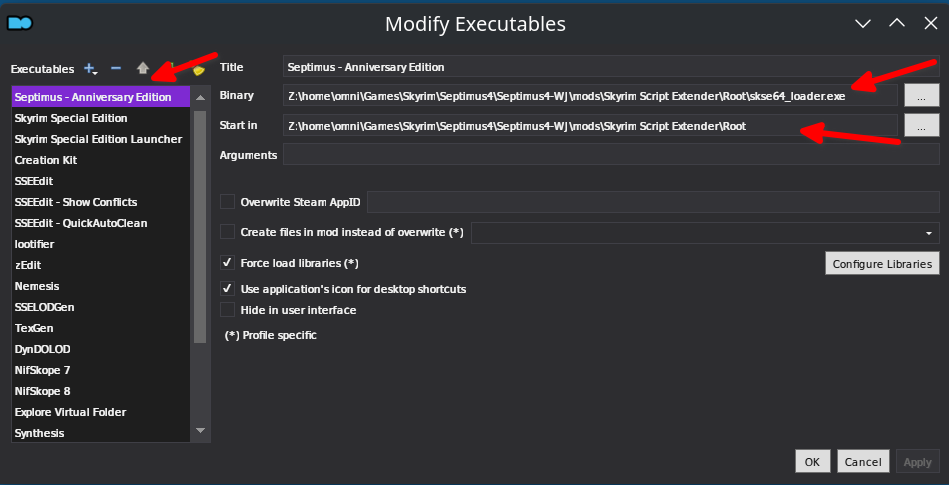Browse for the Binary file path
The image size is (949, 485).
(x=921, y=96)
